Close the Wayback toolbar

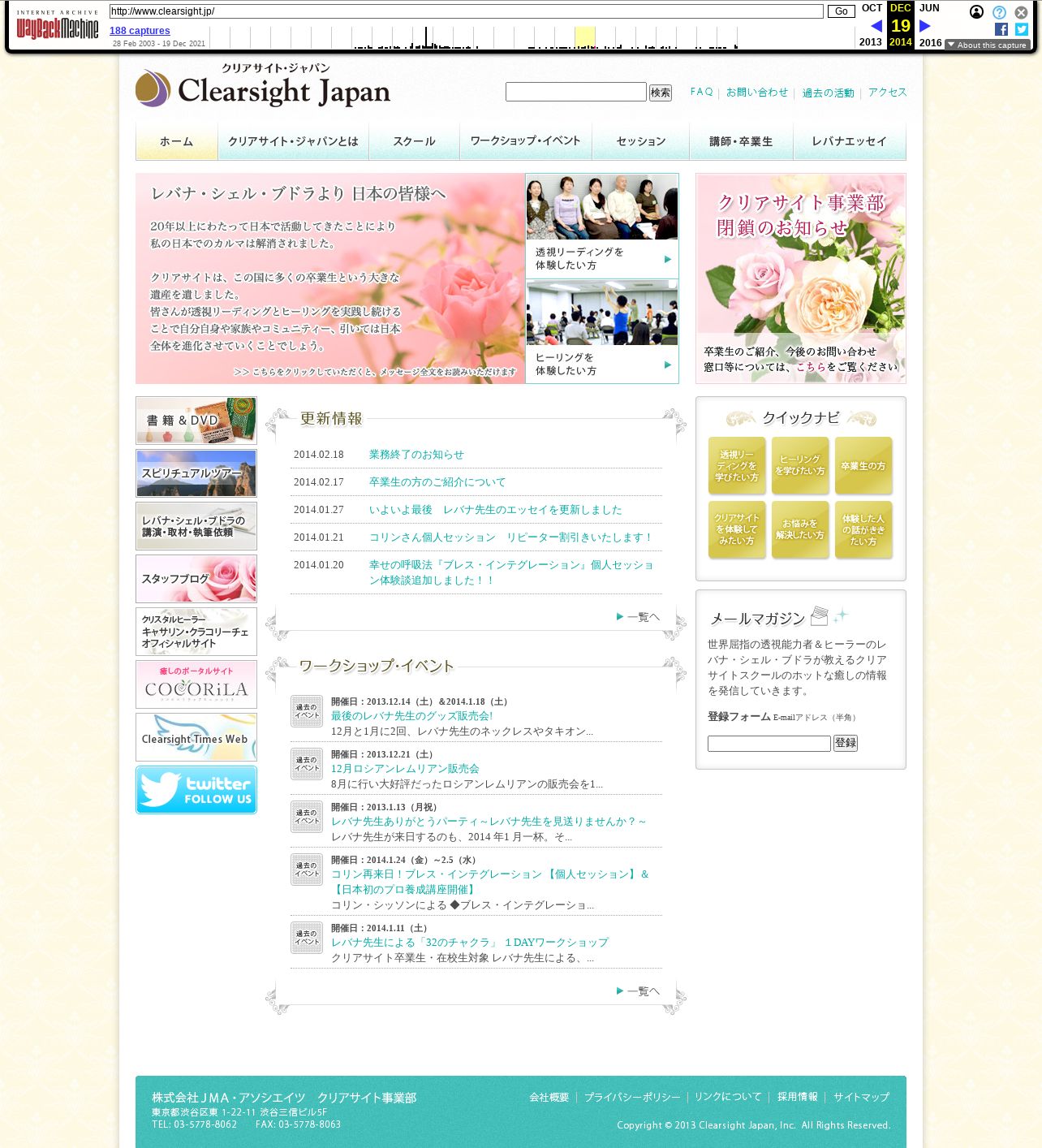point(1021,12)
